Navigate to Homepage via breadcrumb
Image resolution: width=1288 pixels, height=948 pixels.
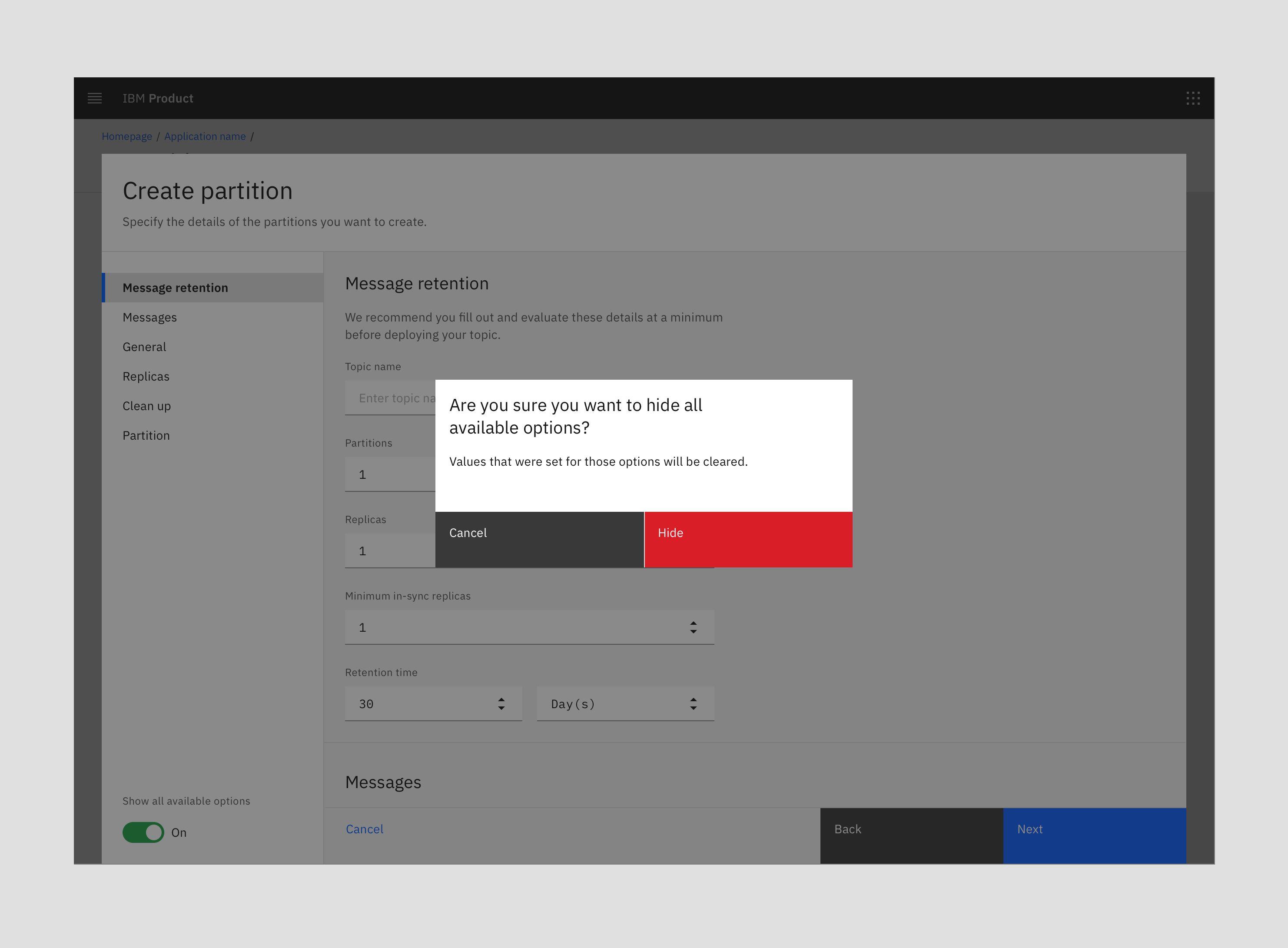coord(127,136)
